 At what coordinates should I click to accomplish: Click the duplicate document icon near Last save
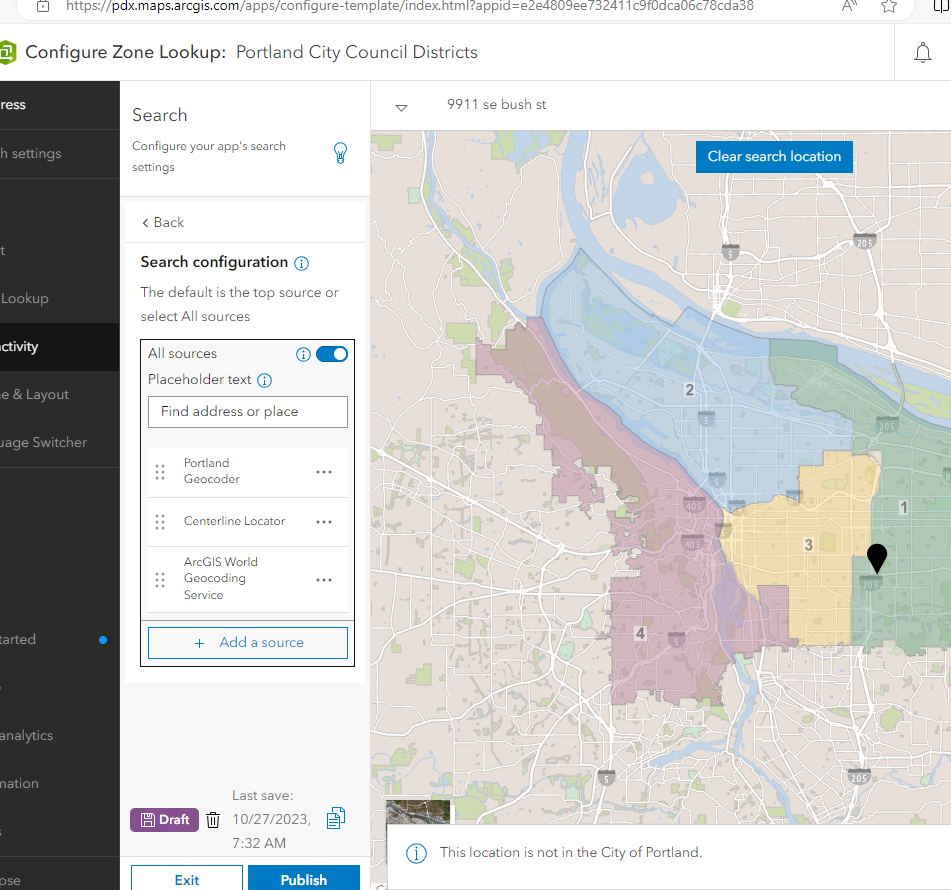[335, 818]
